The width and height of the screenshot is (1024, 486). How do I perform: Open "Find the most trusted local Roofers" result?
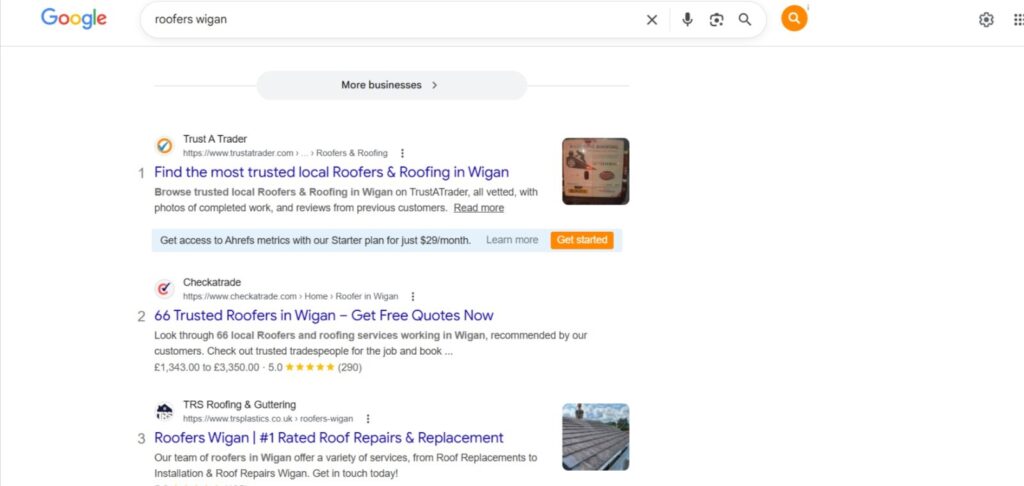[331, 172]
